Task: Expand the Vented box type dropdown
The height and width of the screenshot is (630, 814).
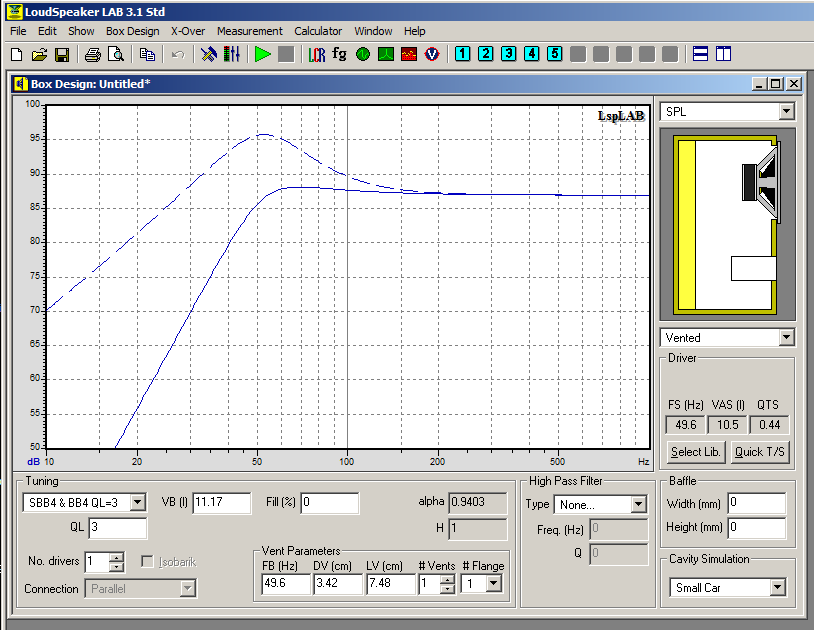Action: tap(786, 338)
